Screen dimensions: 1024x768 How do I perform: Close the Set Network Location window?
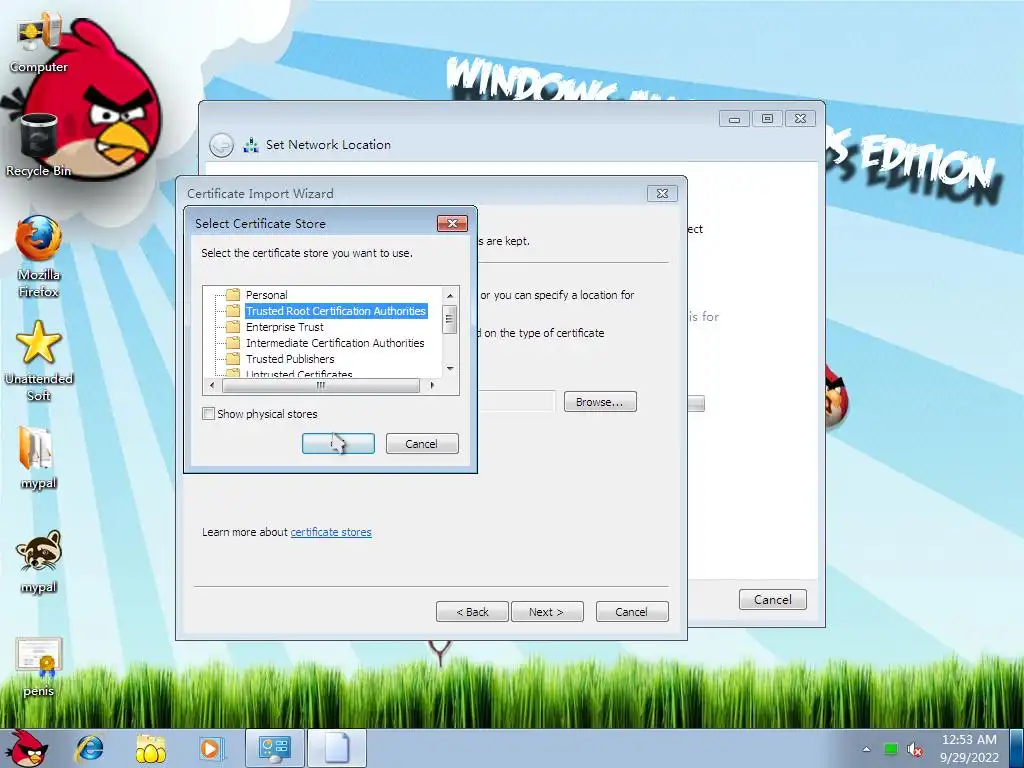pos(800,119)
